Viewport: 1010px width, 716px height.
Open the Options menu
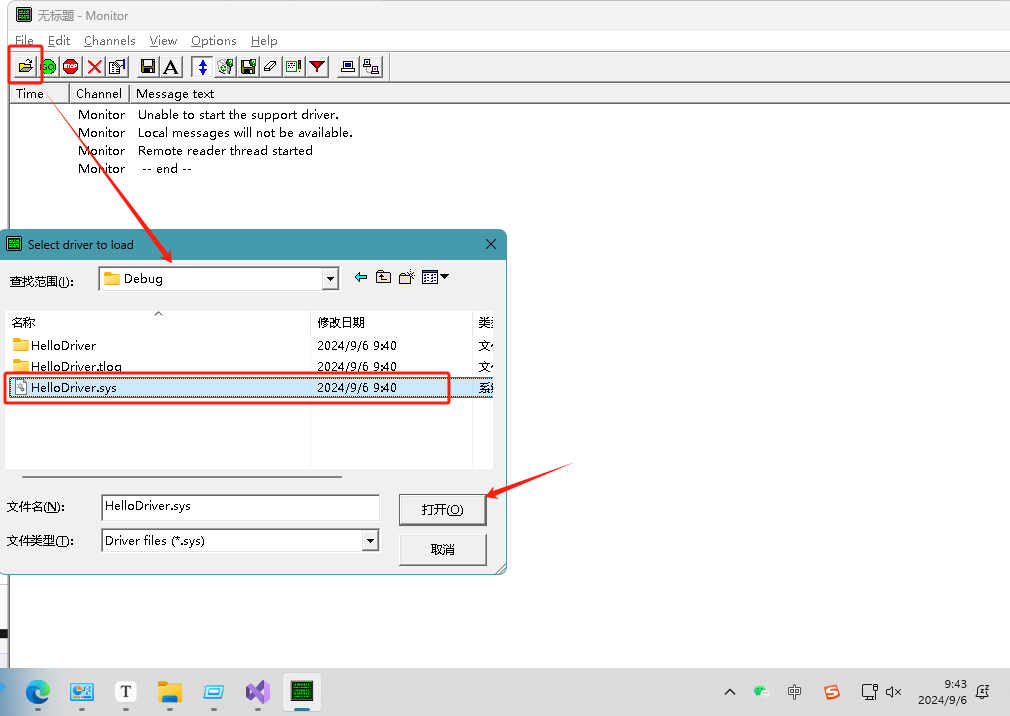(x=213, y=41)
